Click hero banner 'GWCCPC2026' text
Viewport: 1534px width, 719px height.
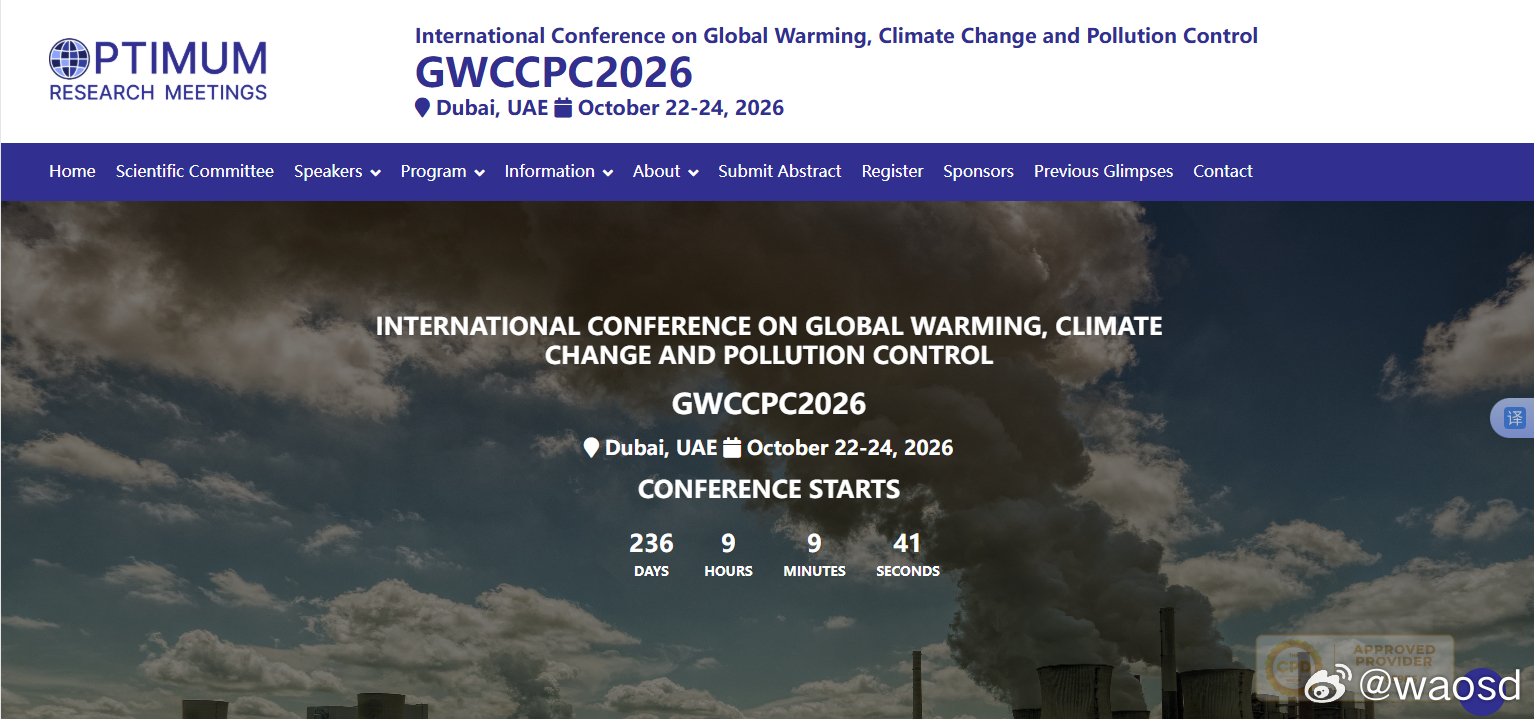769,403
